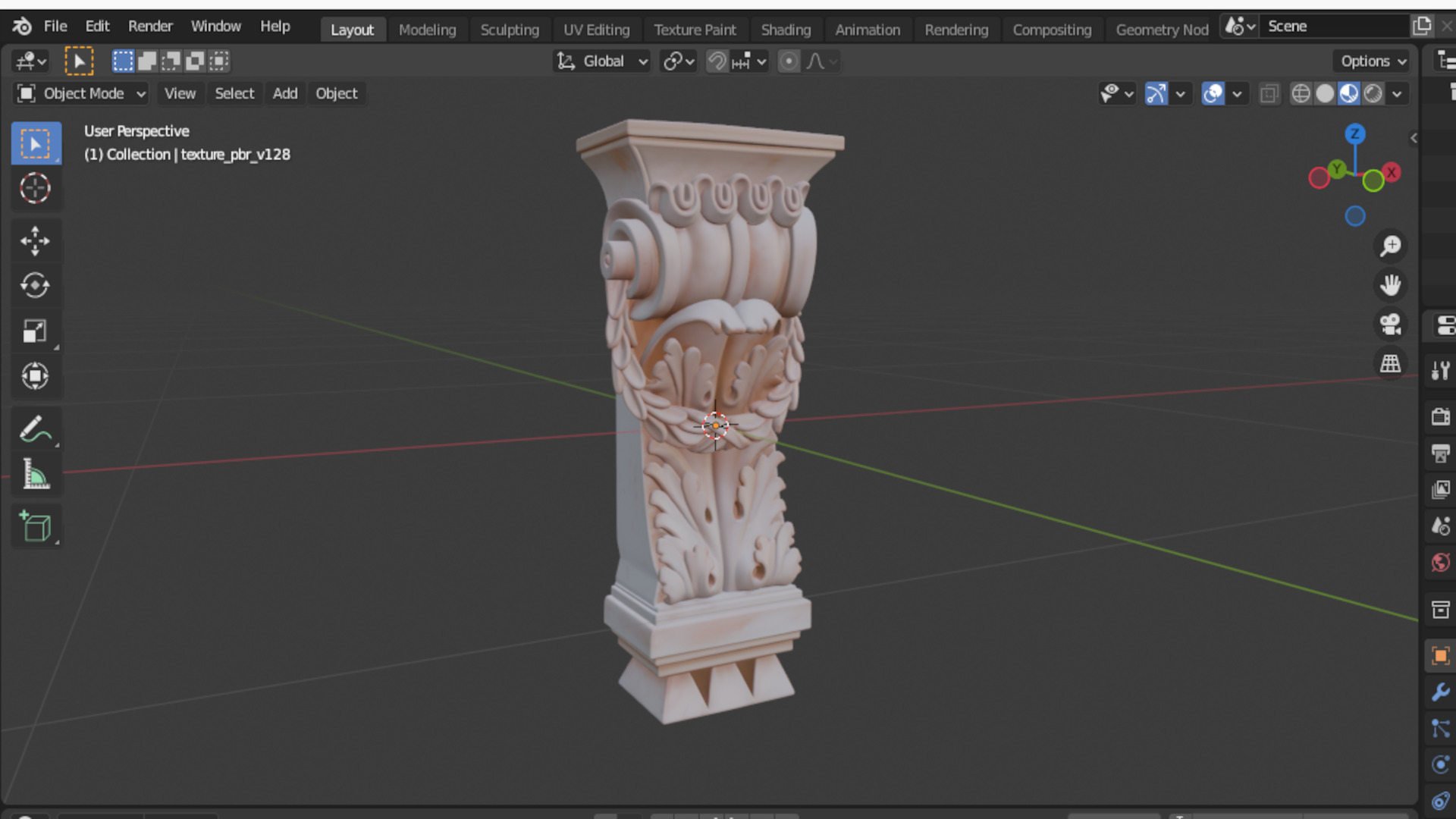Toggle Show Overlays button
The width and height of the screenshot is (1456, 819).
coord(1213,93)
